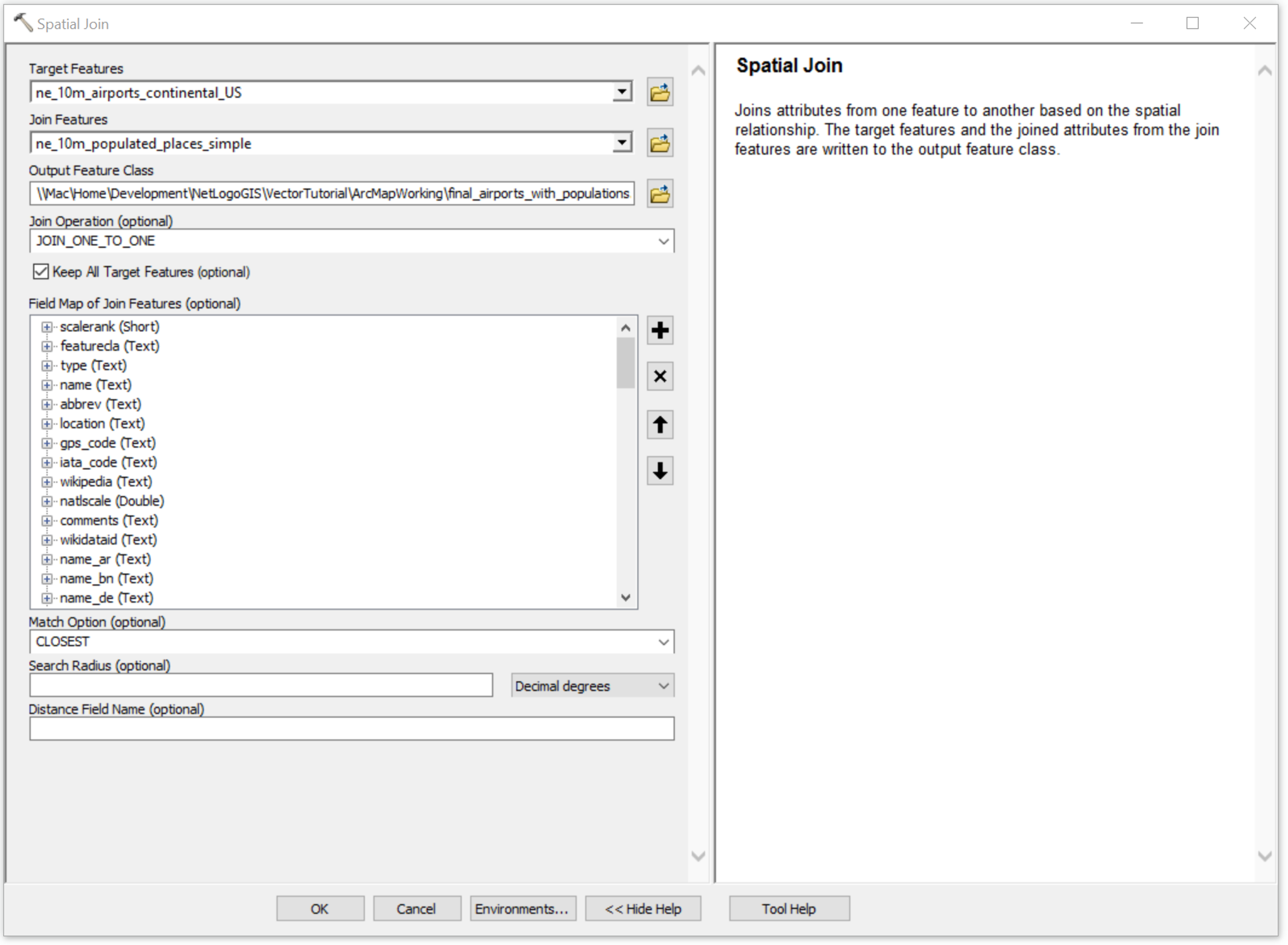Expand the iata_code (Text) field node
Screen dimensions: 1288x945
[47, 462]
